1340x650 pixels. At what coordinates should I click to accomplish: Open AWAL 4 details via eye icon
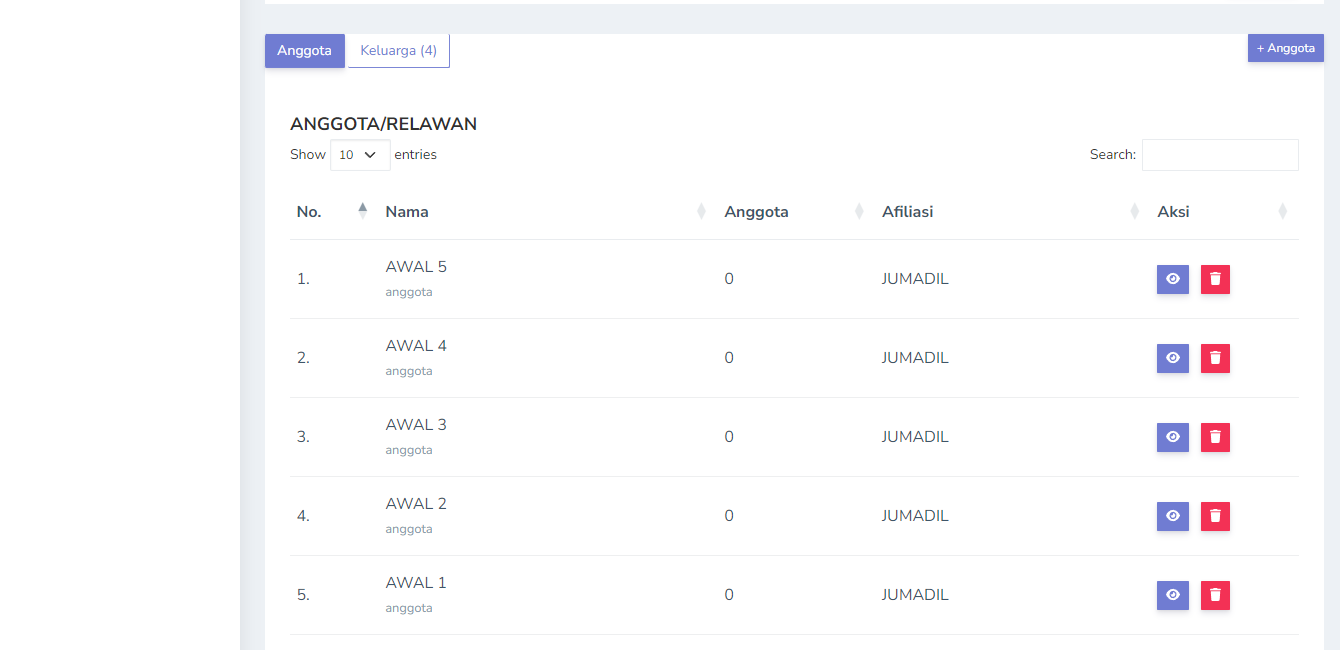[x=1172, y=358]
